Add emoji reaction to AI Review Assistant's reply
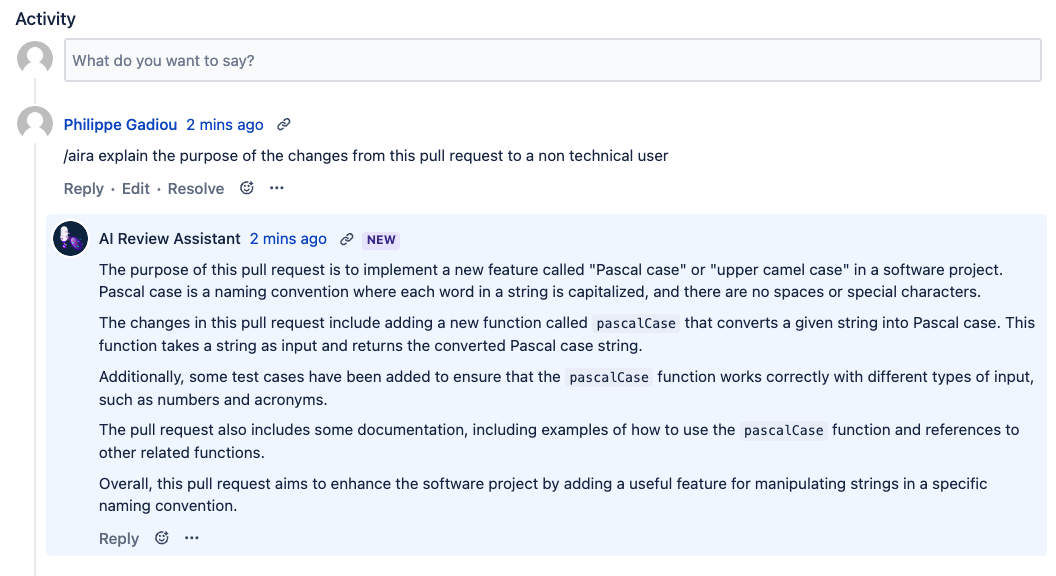Image resolution: width=1056 pixels, height=576 pixels. pyautogui.click(x=162, y=538)
